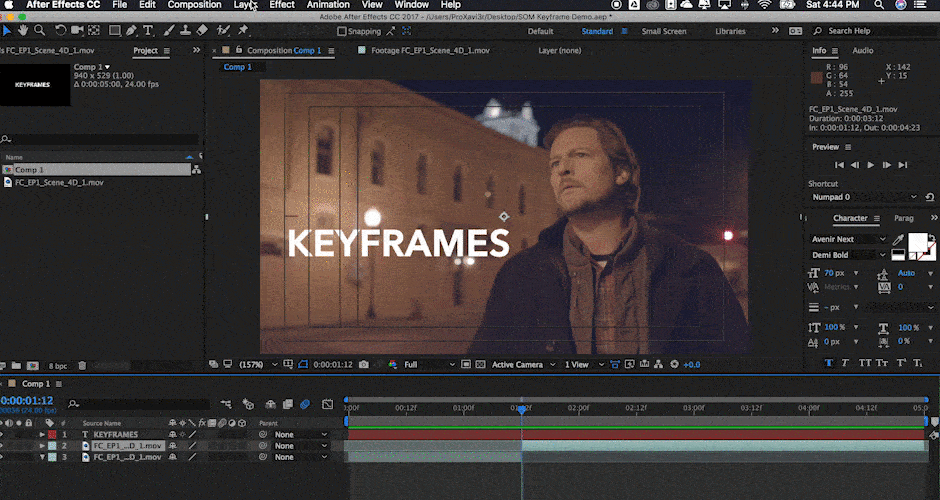
Task: Open the Animation menu
Action: tap(328, 5)
